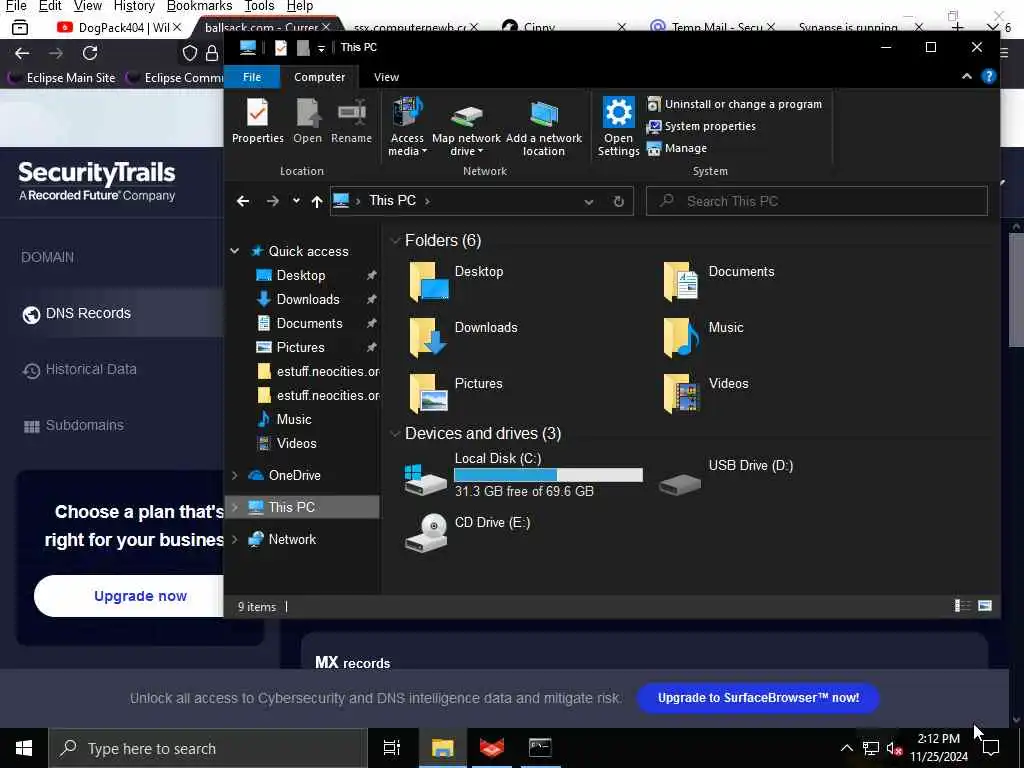Select the Local Disk (C:) drive

pyautogui.click(x=522, y=475)
